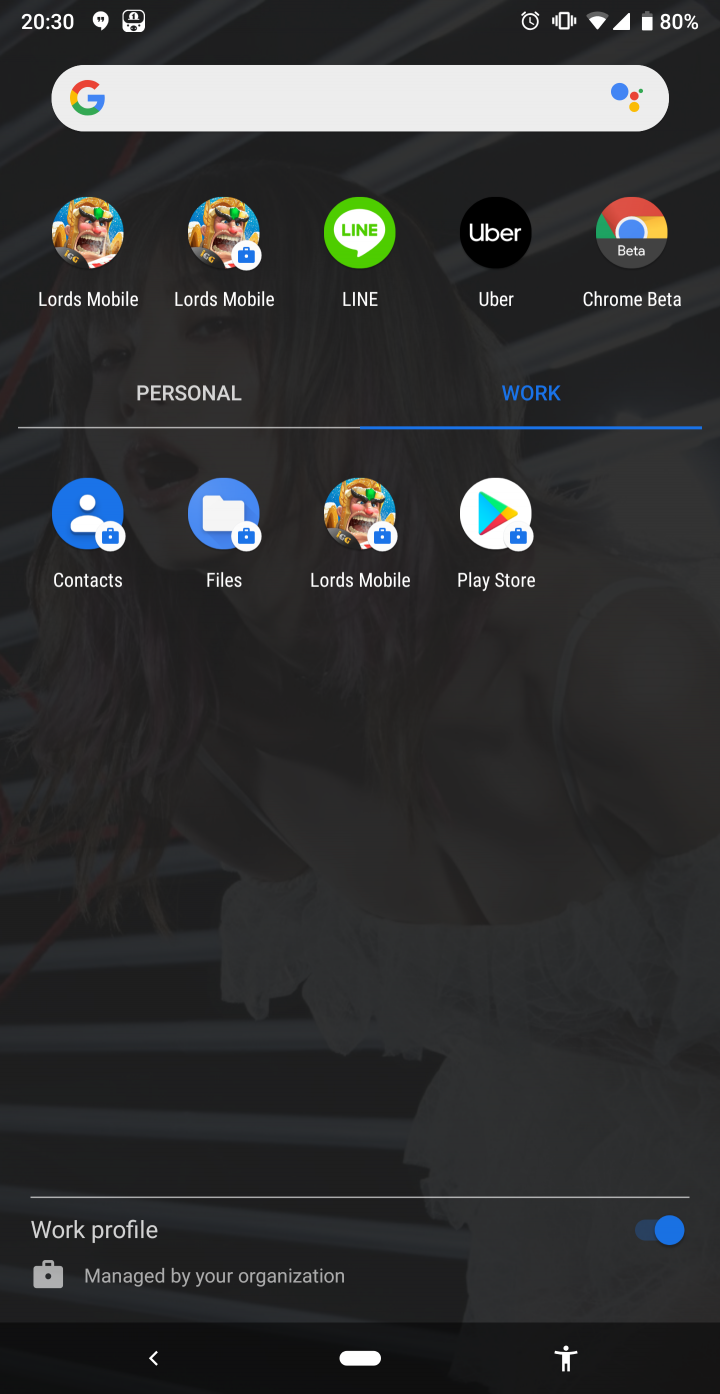Open the personal Lords Mobile app in suggestions
The image size is (720, 1394).
pos(88,233)
